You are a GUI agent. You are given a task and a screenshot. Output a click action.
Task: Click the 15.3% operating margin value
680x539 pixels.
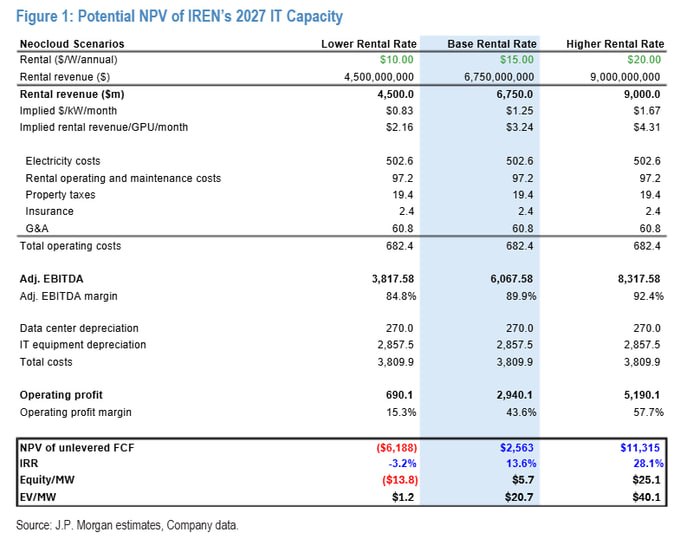point(401,412)
